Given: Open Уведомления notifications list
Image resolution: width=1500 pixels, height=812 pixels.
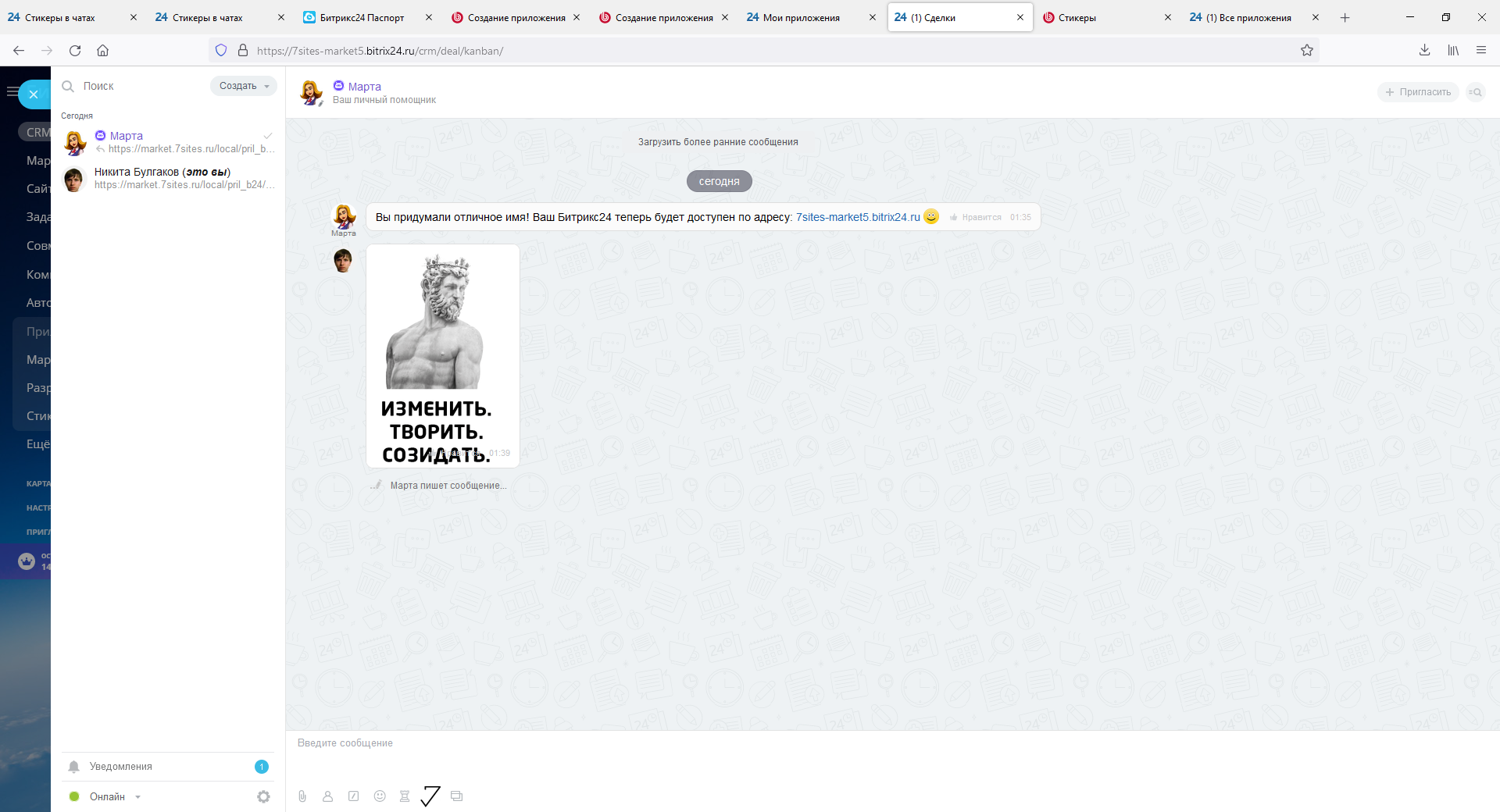Looking at the screenshot, I should pyautogui.click(x=167, y=767).
